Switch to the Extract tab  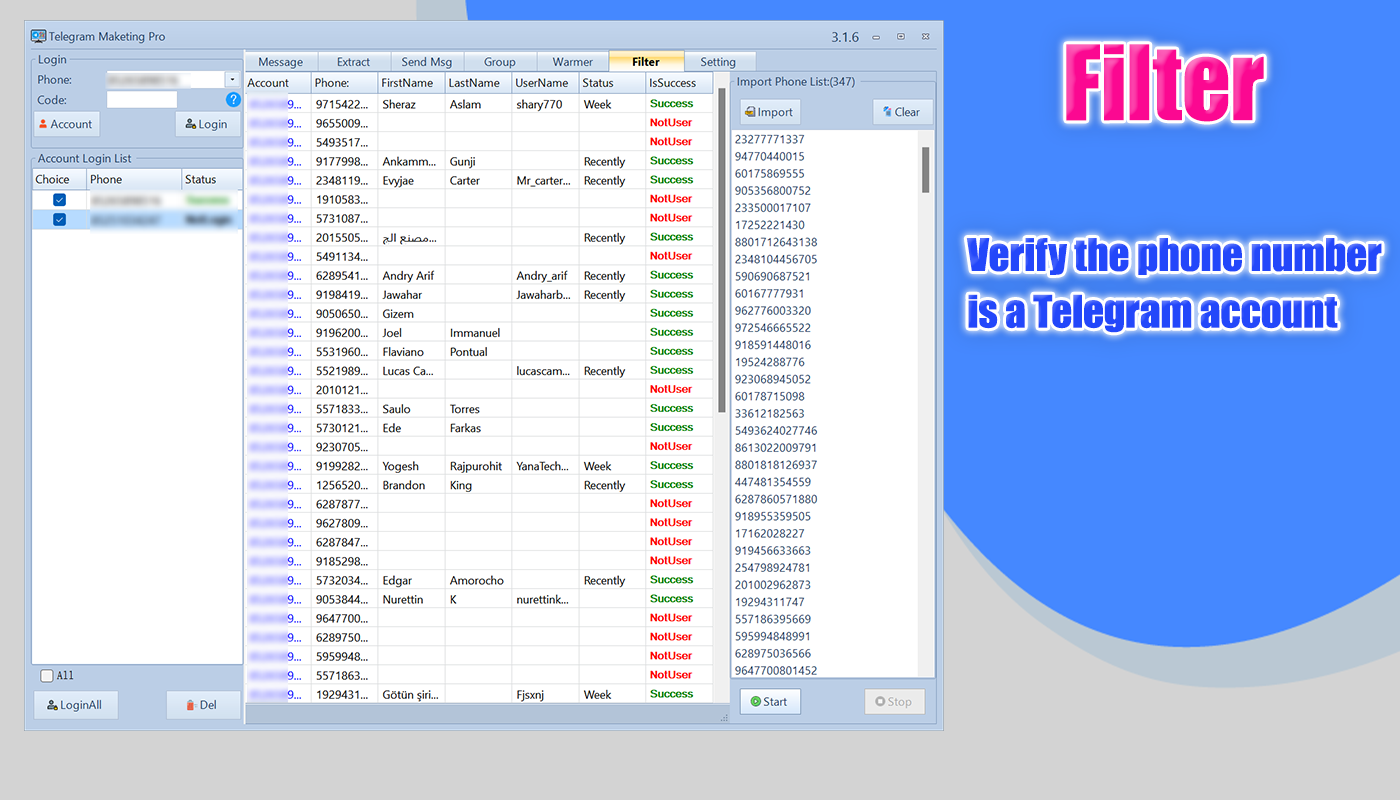click(353, 62)
